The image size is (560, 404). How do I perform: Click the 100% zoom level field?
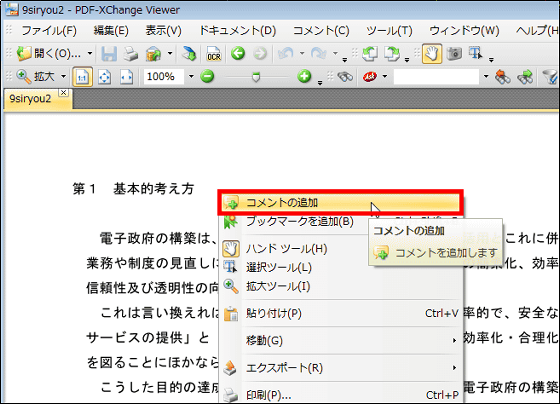(164, 76)
